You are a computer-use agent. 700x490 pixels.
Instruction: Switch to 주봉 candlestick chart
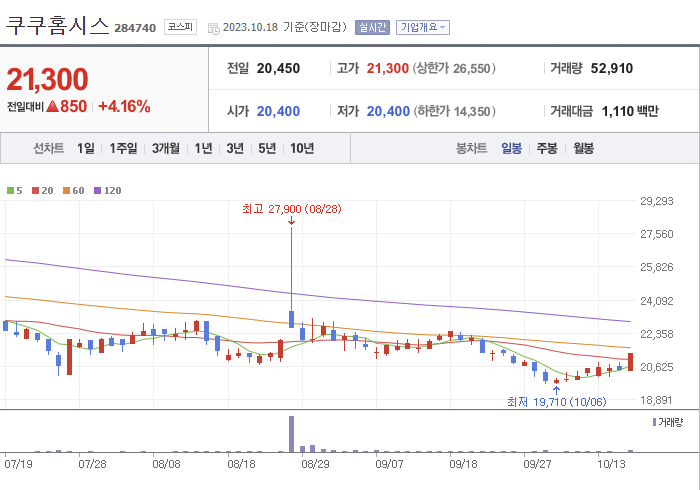[547, 148]
